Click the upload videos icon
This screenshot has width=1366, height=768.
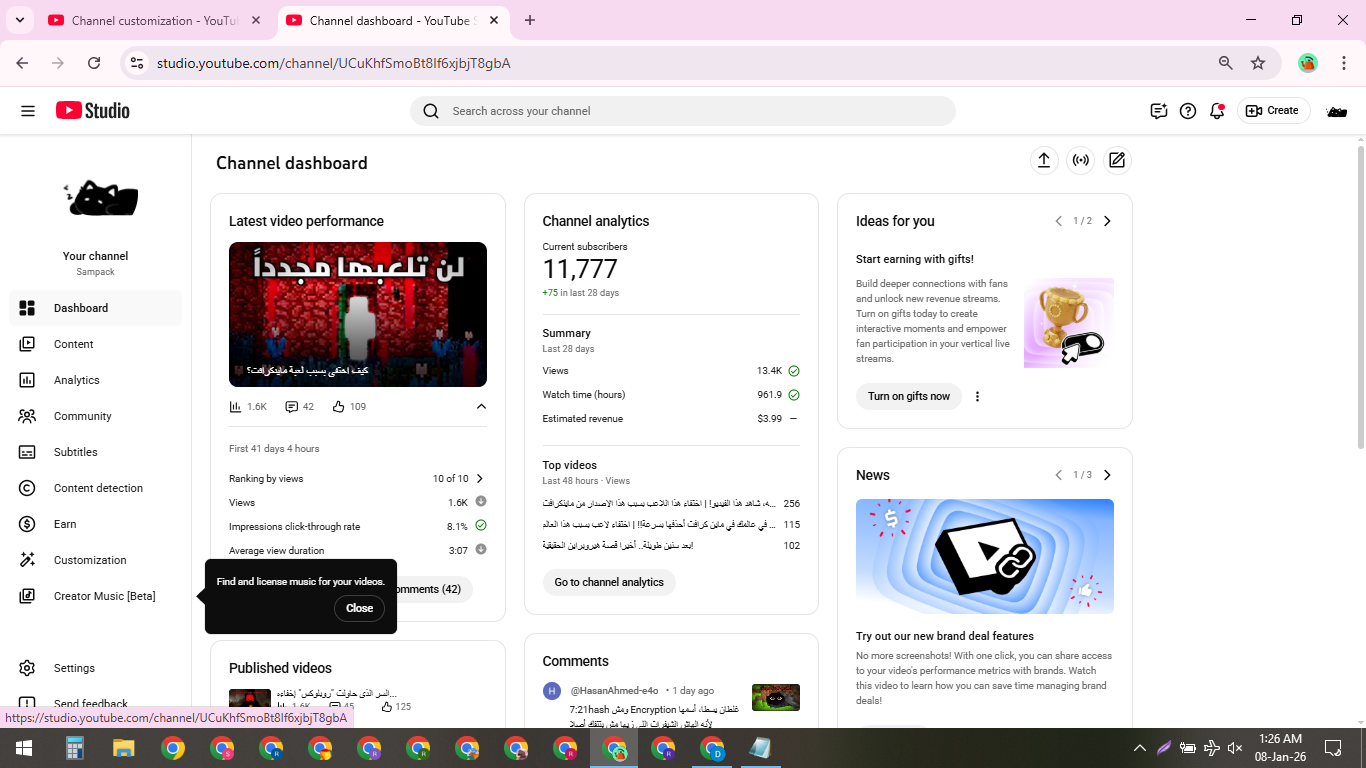(1043, 160)
